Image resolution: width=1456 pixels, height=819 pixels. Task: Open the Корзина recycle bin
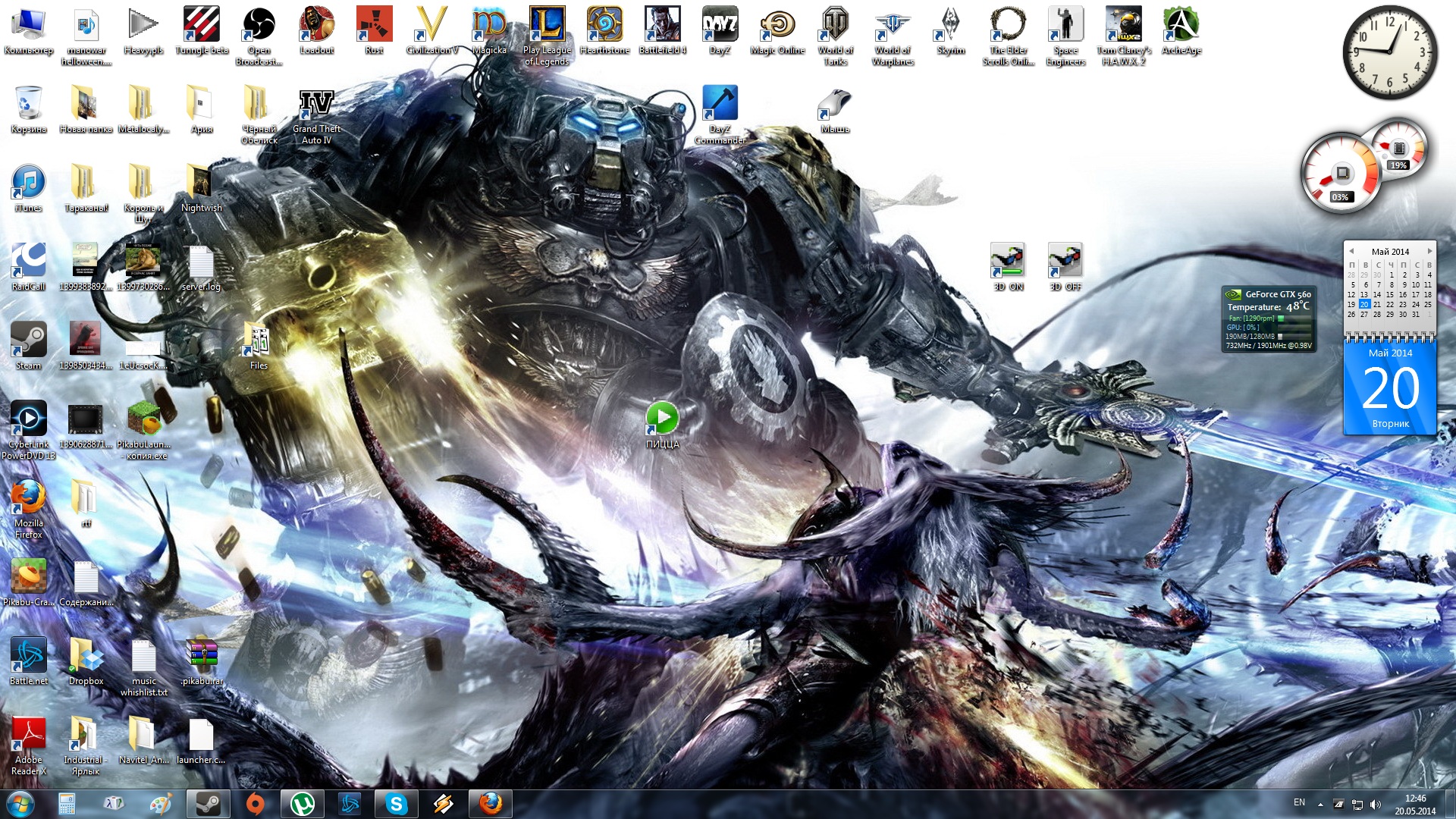pos(29,110)
